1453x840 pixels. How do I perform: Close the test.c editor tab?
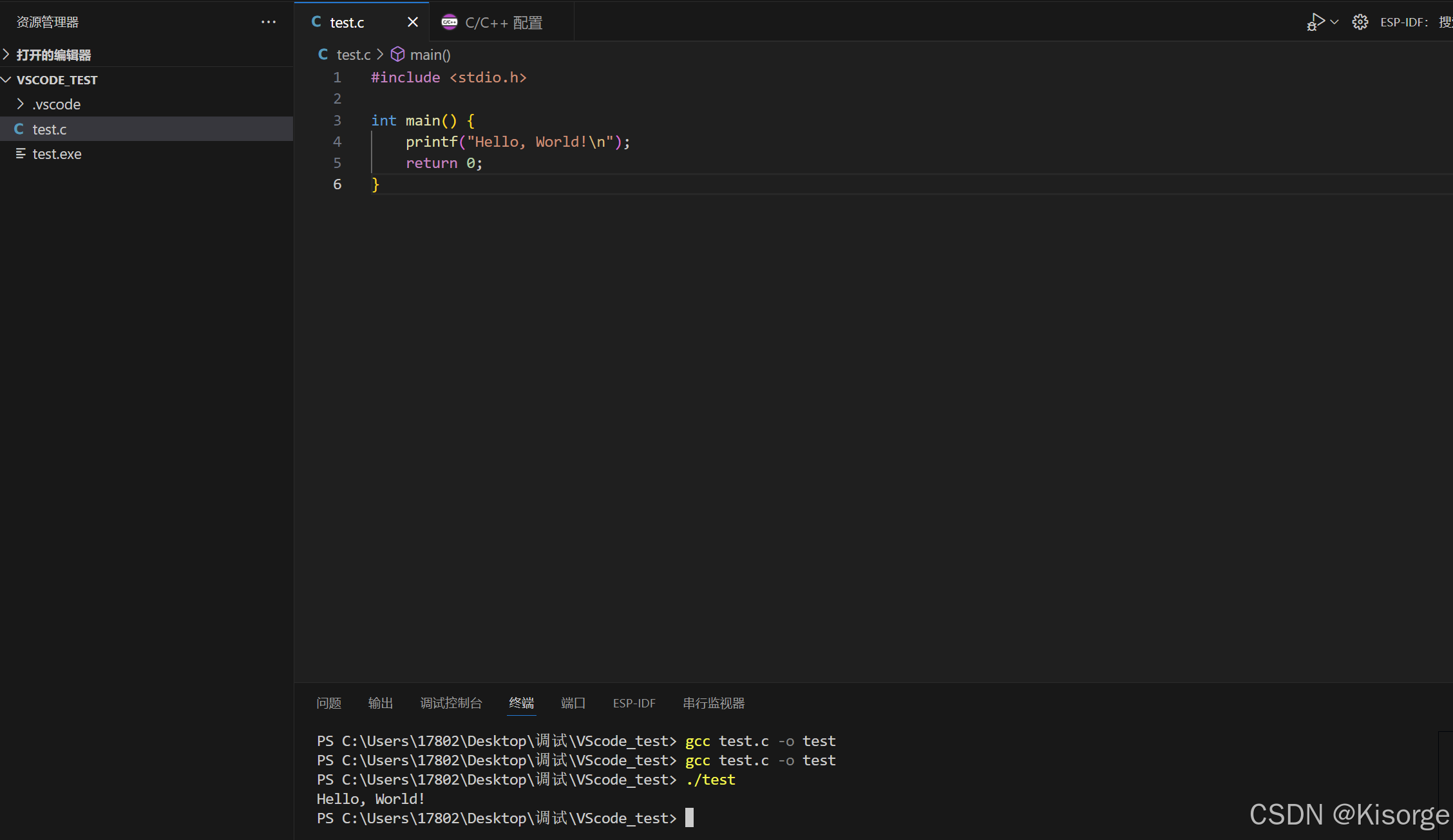tap(413, 23)
